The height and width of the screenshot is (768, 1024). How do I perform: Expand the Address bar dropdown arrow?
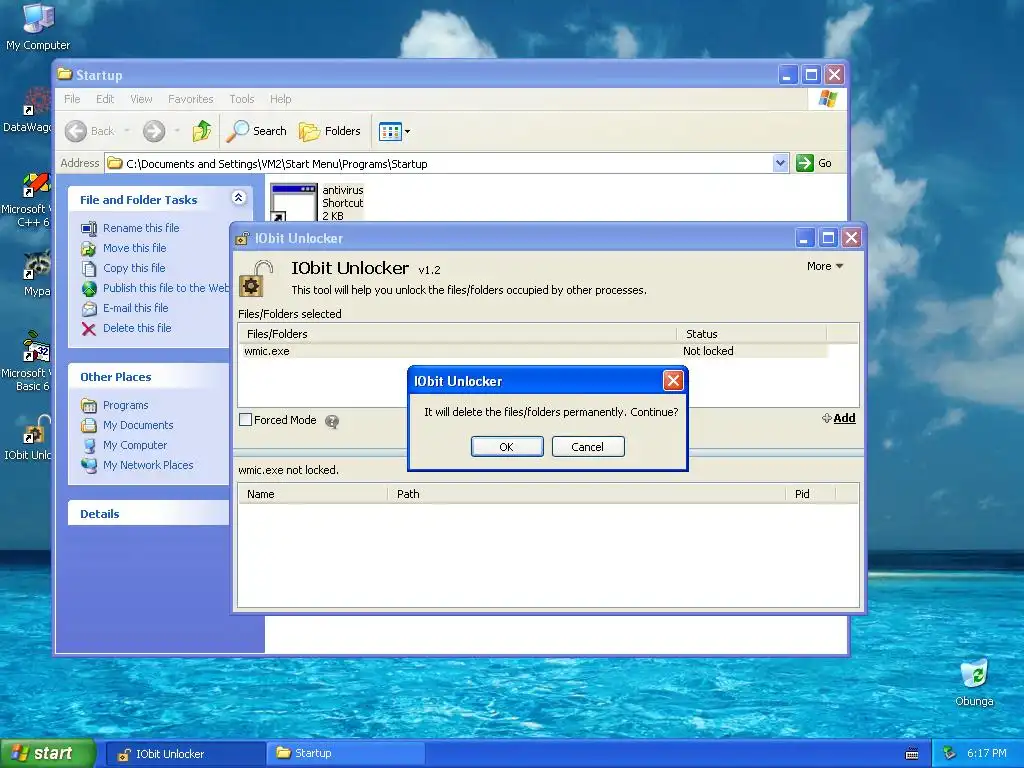[x=780, y=163]
